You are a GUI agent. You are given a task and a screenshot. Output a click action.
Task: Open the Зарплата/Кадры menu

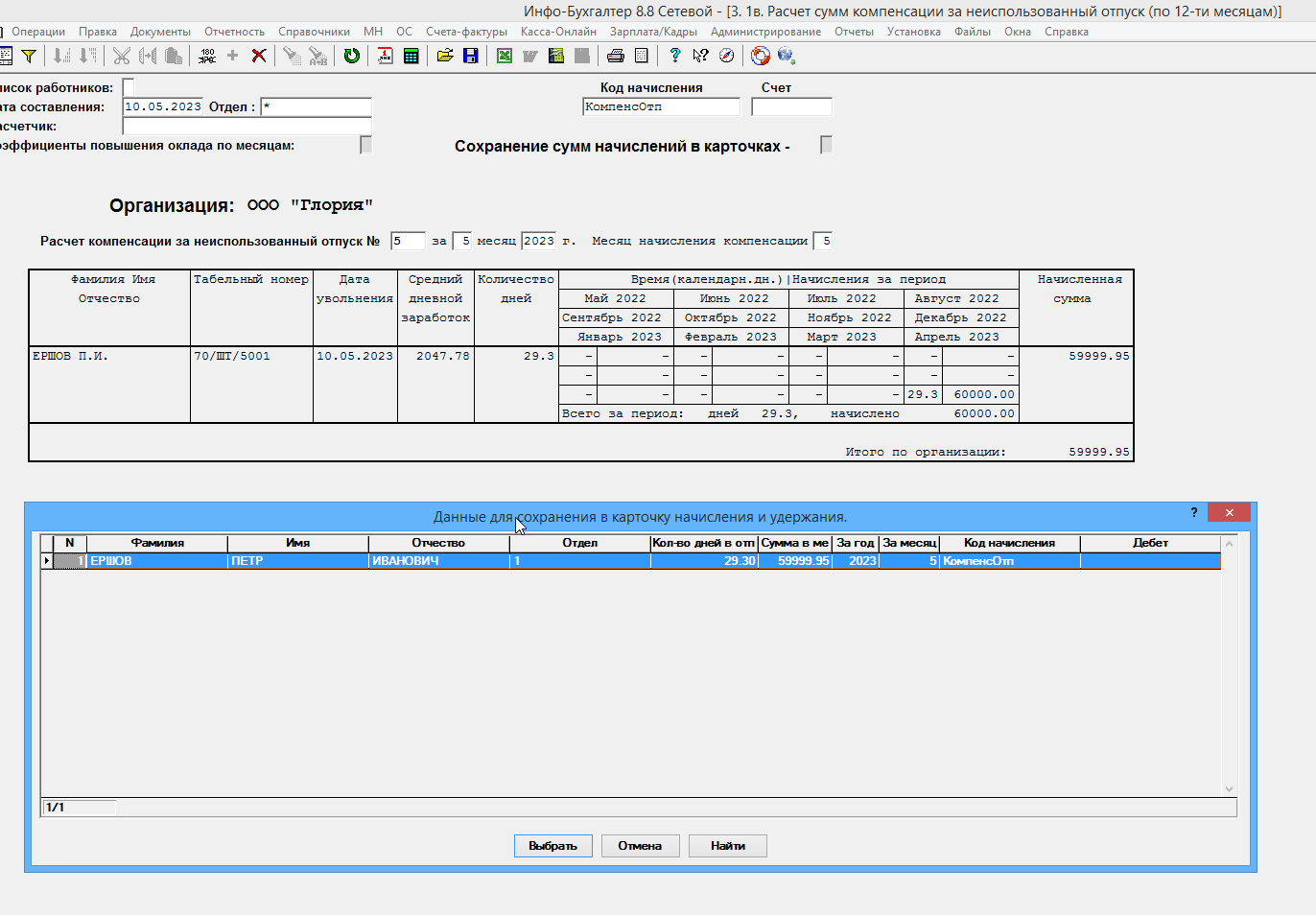pos(653,32)
